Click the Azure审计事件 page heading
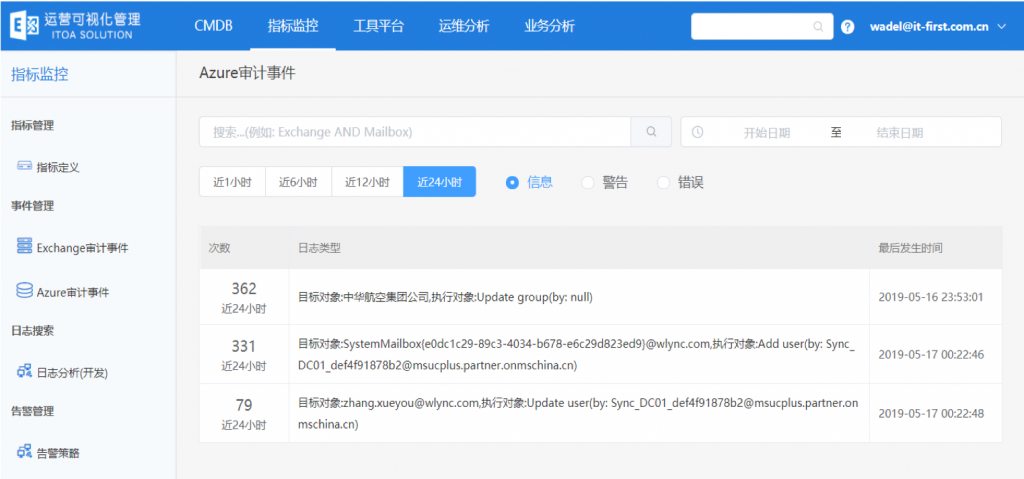Screen dimensions: 1024x479 (248, 73)
